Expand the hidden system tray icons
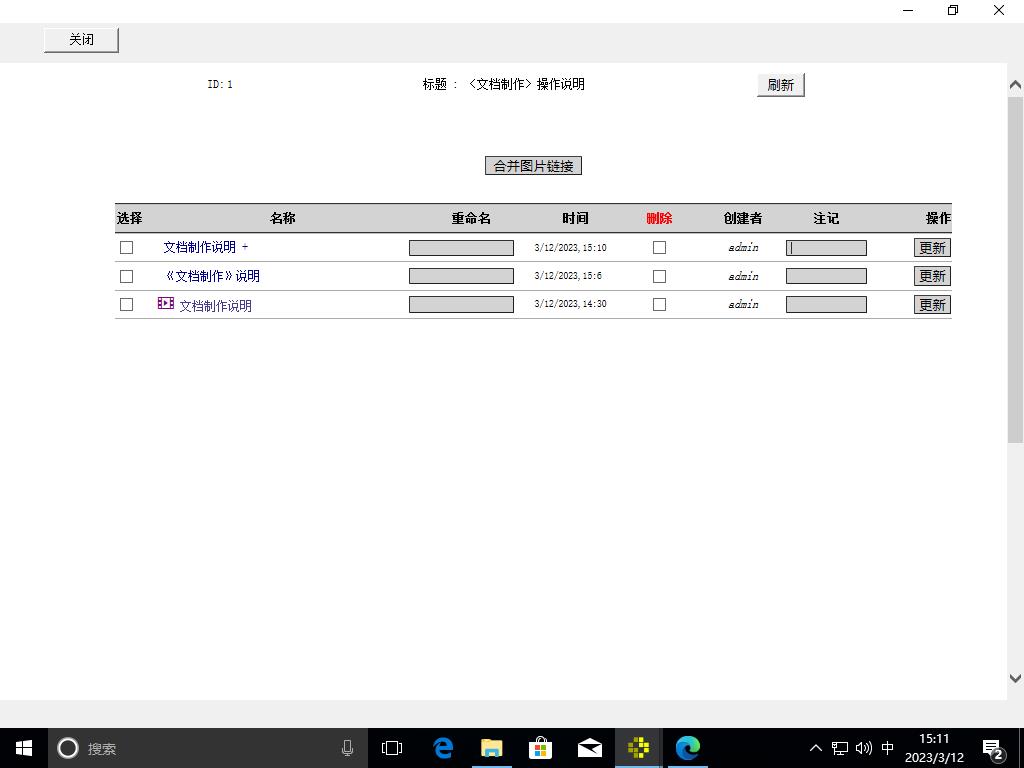This screenshot has height=768, width=1024. [x=815, y=748]
